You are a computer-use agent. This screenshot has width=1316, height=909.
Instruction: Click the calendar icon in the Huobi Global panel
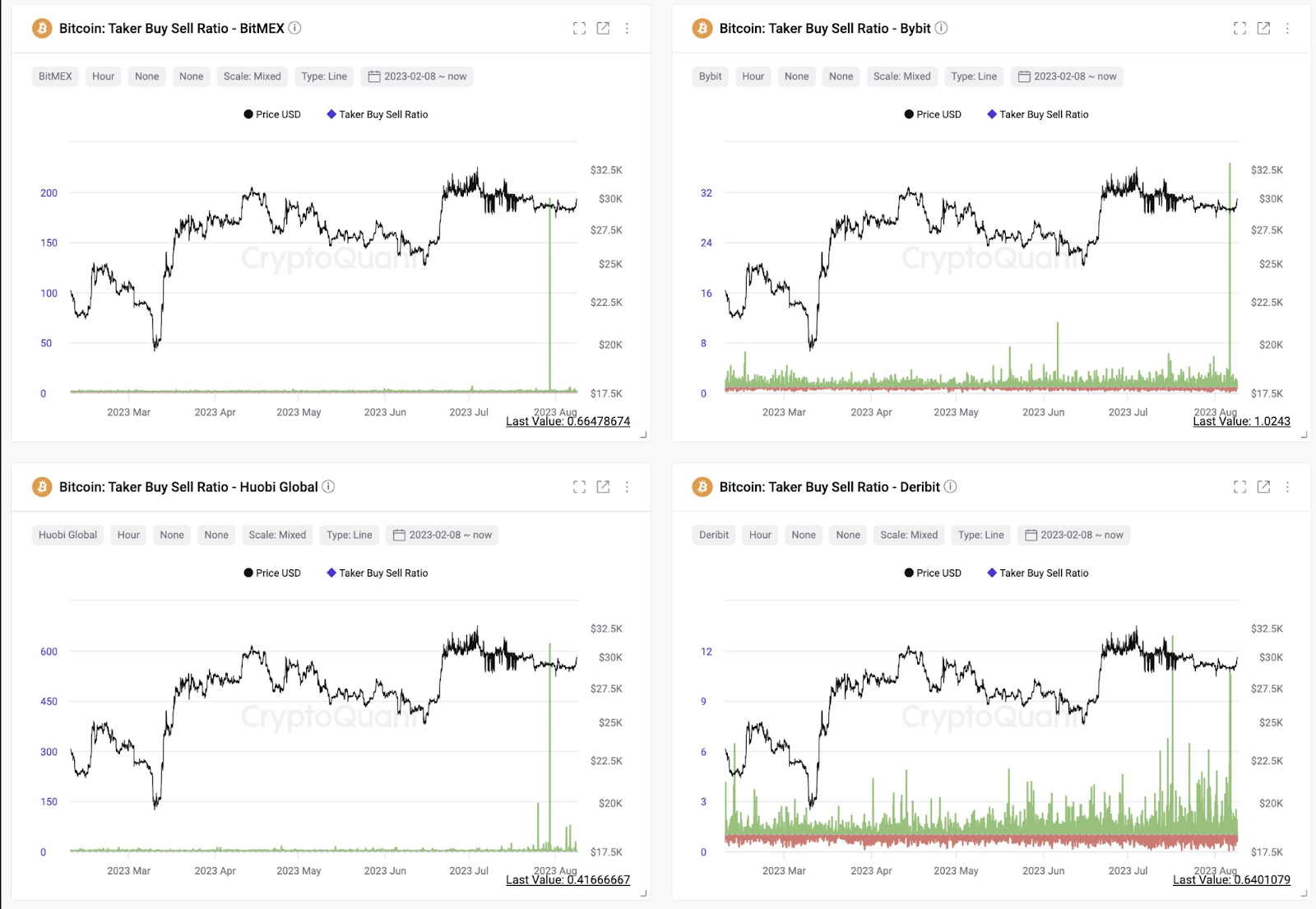(x=400, y=535)
